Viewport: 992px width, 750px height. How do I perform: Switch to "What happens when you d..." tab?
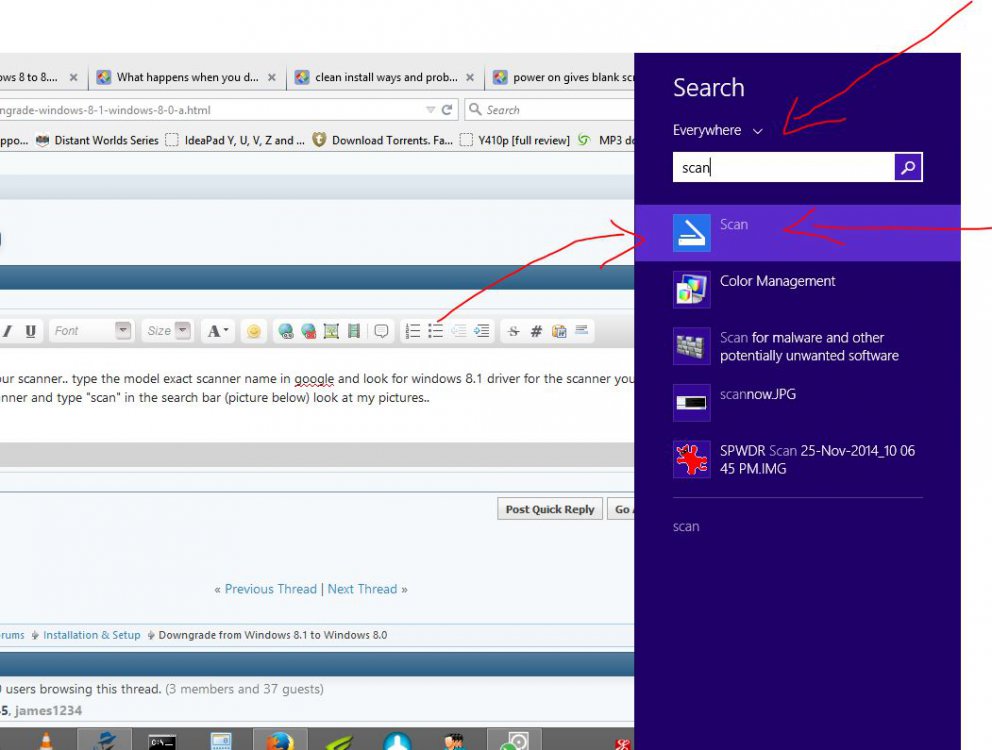pos(186,77)
